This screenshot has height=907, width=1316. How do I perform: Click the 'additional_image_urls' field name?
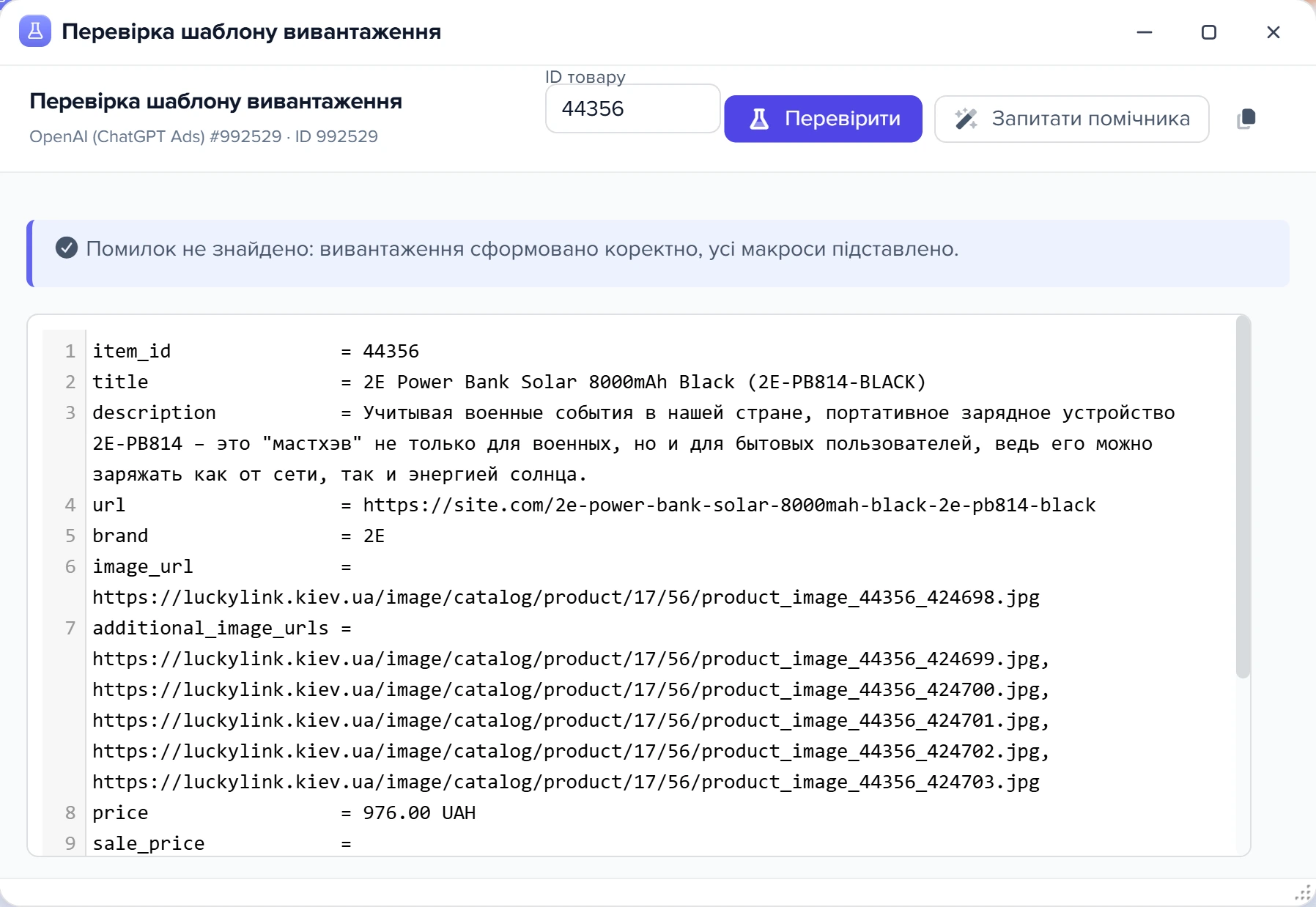(210, 628)
